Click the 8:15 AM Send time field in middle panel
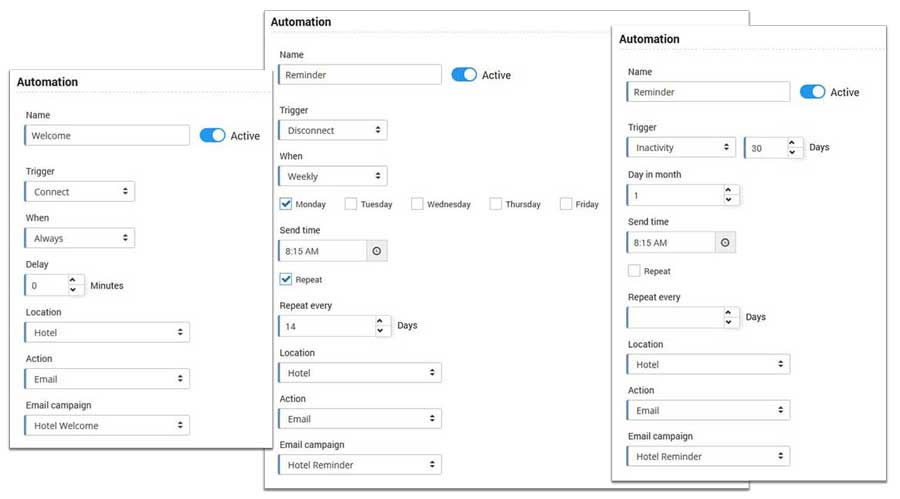Viewport: 900px width, 499px height. coord(322,251)
